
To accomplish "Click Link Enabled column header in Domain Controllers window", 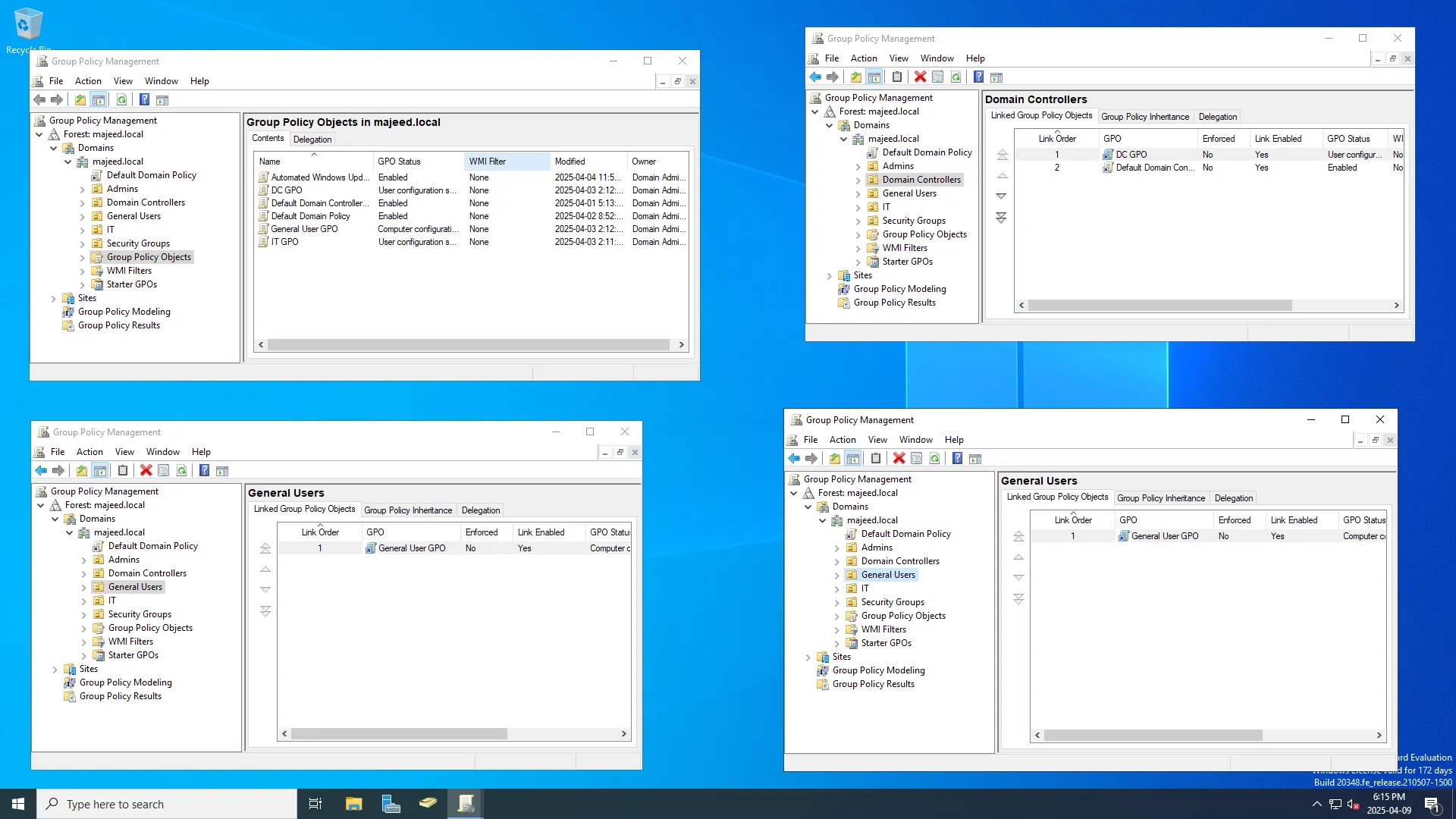I will (x=1285, y=139).
